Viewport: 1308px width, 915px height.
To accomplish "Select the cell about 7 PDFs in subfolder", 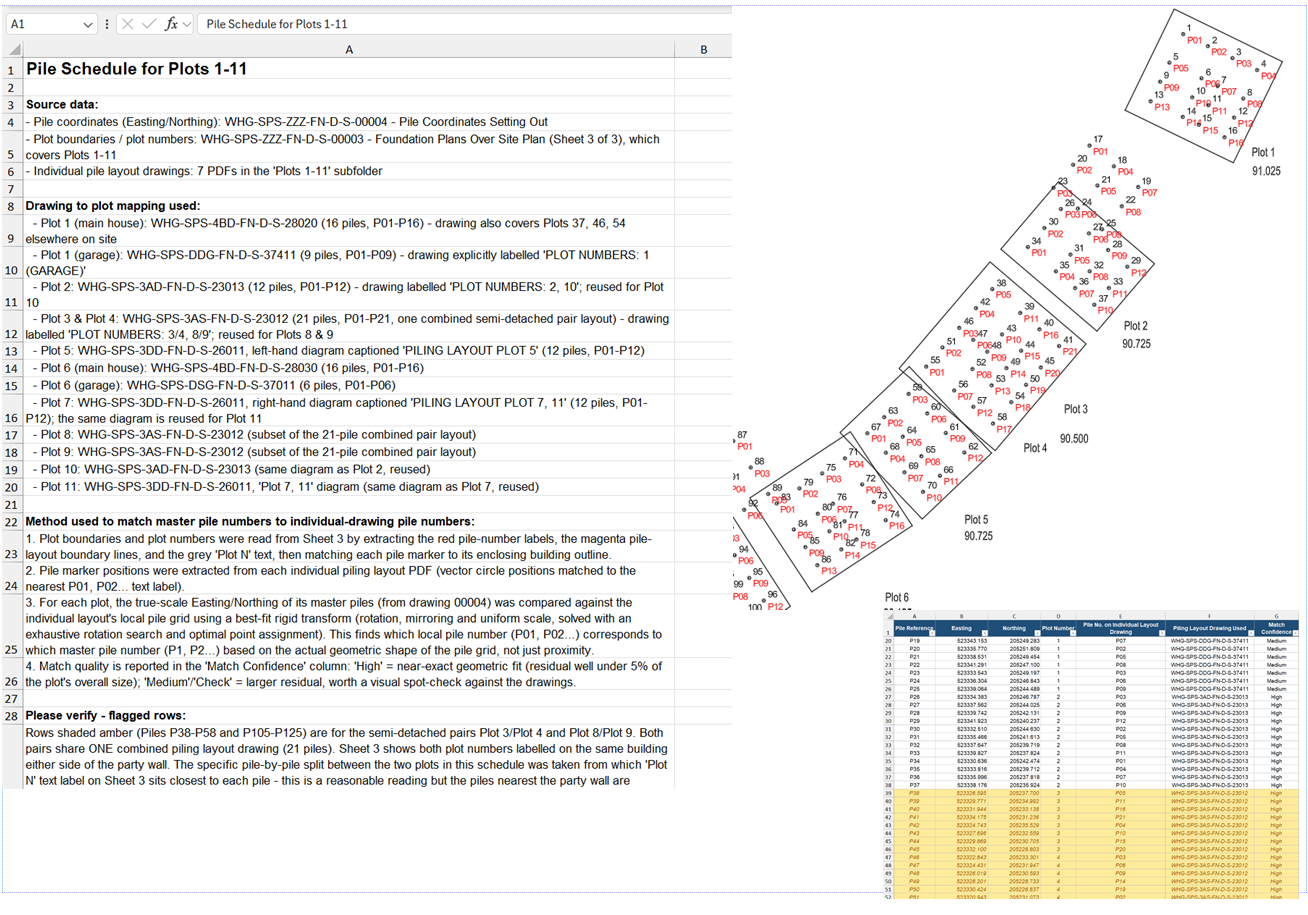I will click(348, 171).
